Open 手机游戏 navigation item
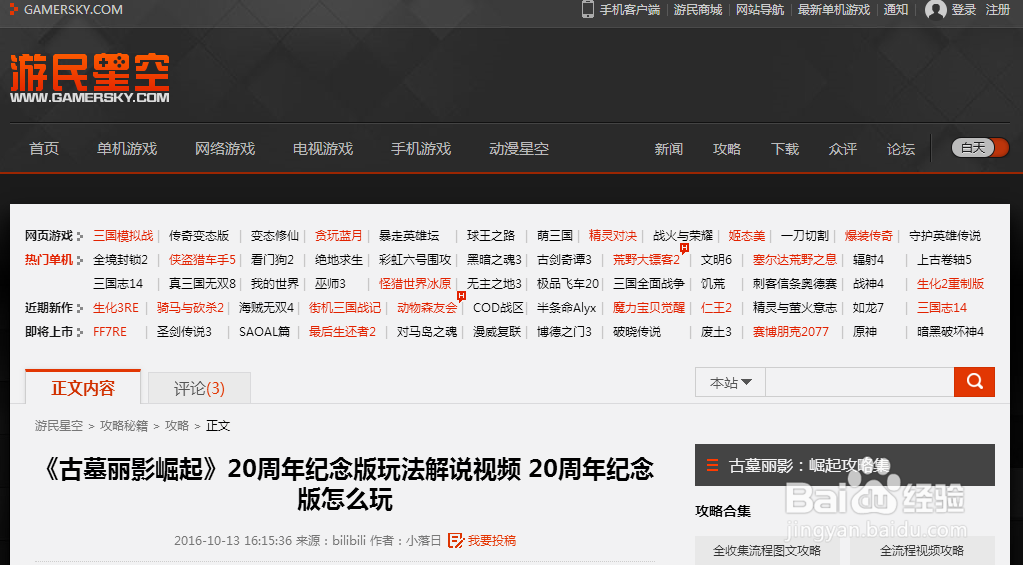The image size is (1023, 565). [421, 149]
